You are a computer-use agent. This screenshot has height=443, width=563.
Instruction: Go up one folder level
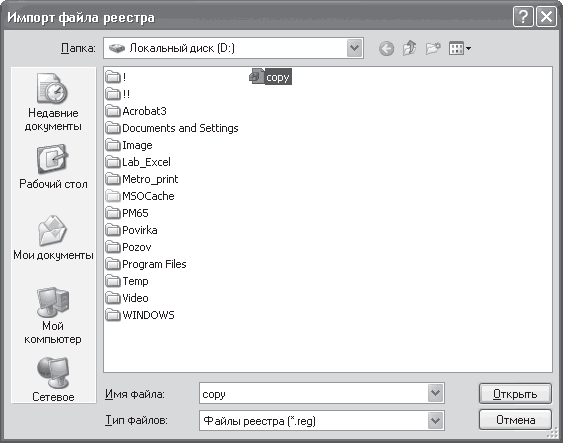click(409, 48)
